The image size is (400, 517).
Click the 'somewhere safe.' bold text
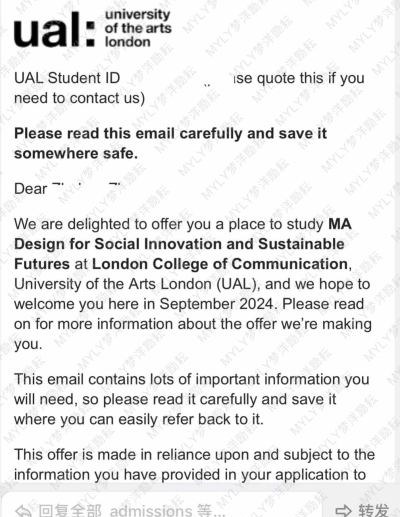point(76,154)
